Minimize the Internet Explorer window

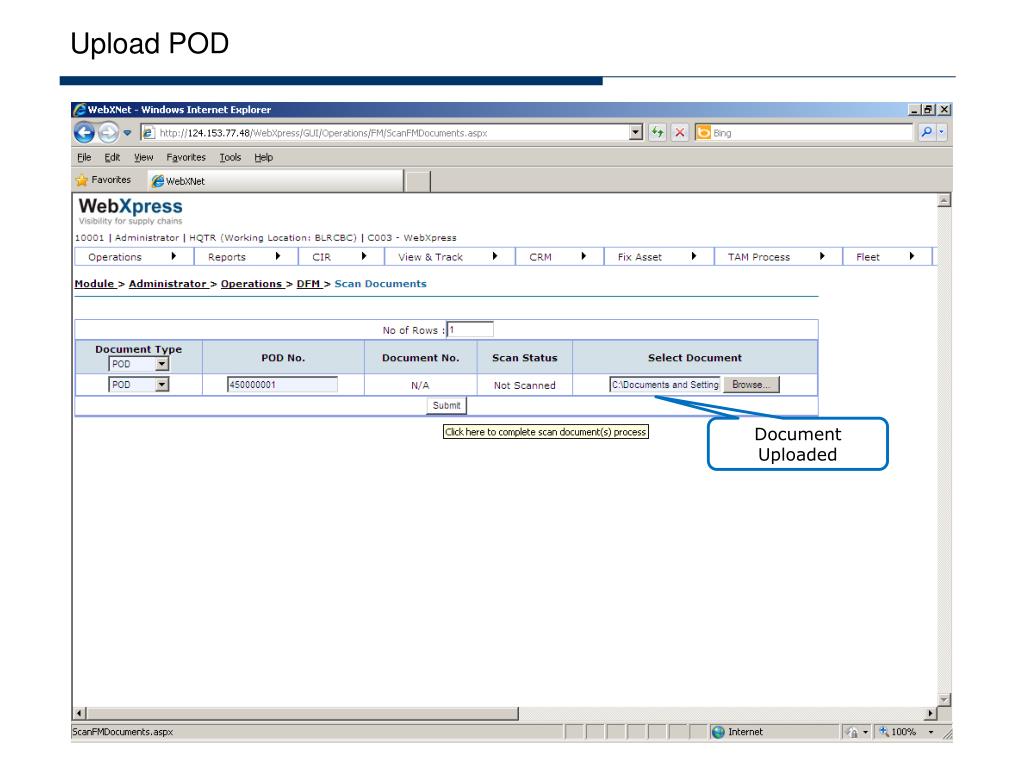coord(914,110)
